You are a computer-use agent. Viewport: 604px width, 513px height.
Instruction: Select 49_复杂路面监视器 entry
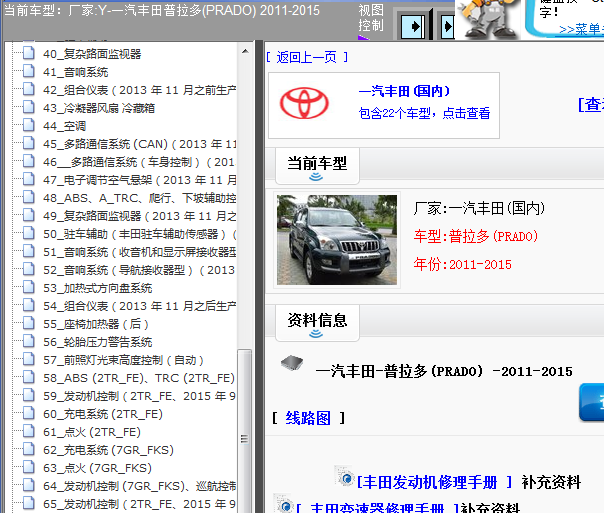(139, 216)
